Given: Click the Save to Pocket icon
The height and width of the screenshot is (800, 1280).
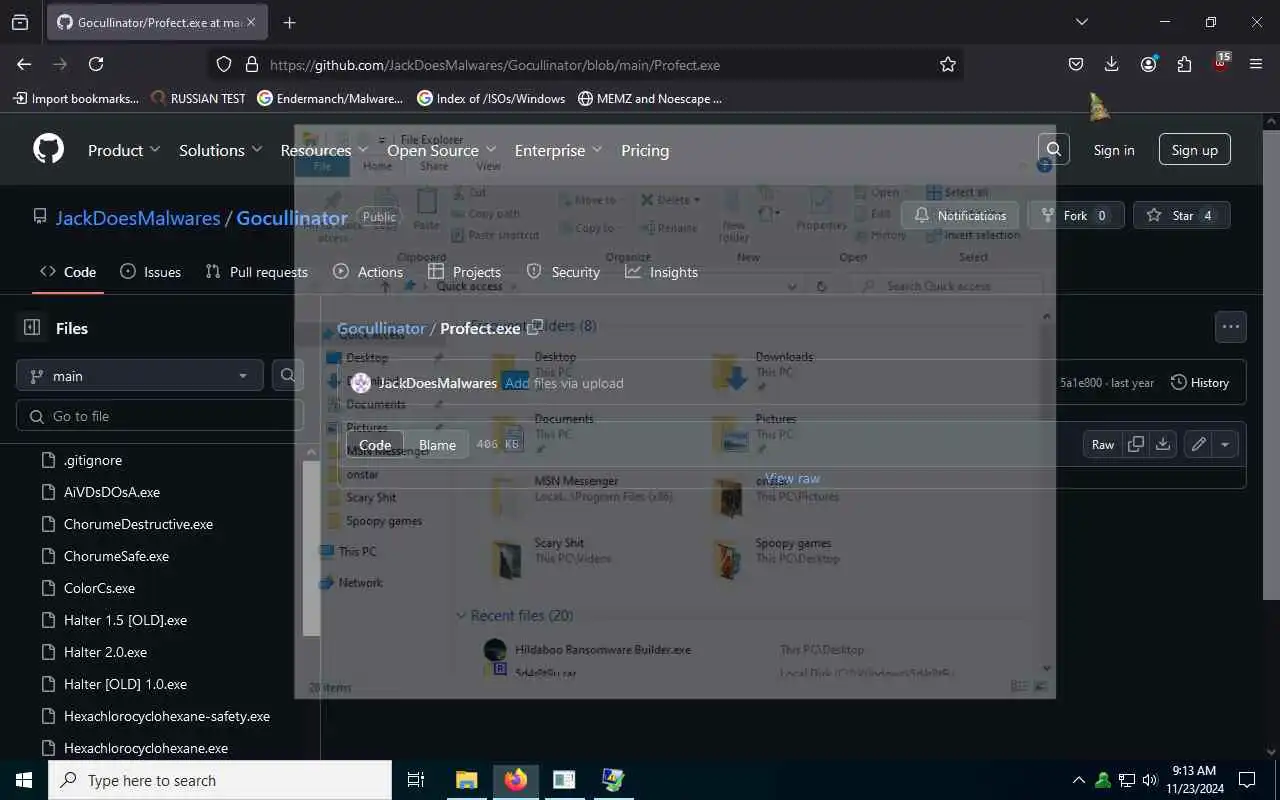Looking at the screenshot, I should coord(1076,64).
